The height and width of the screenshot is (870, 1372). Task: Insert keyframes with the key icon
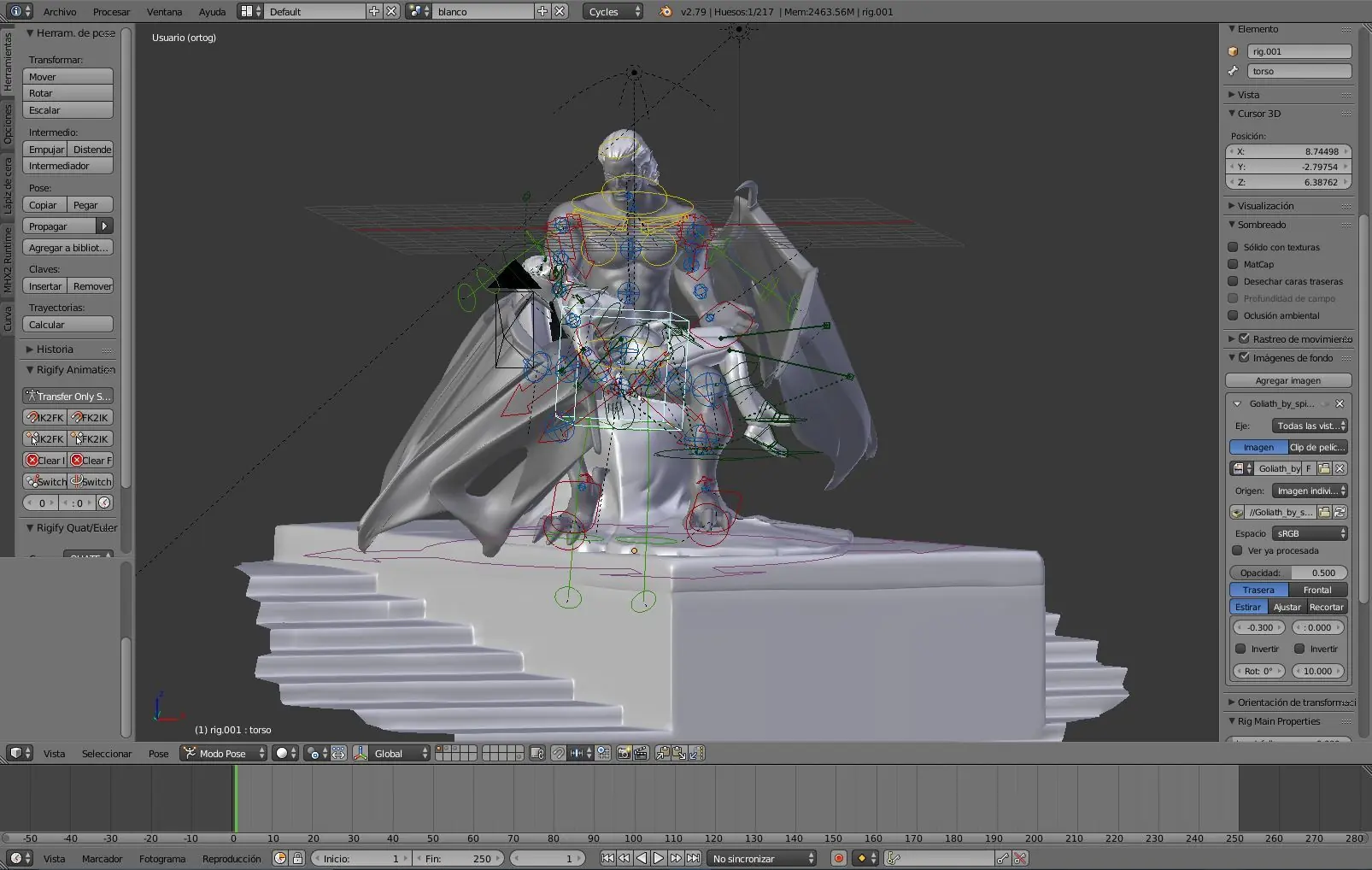click(x=1003, y=858)
